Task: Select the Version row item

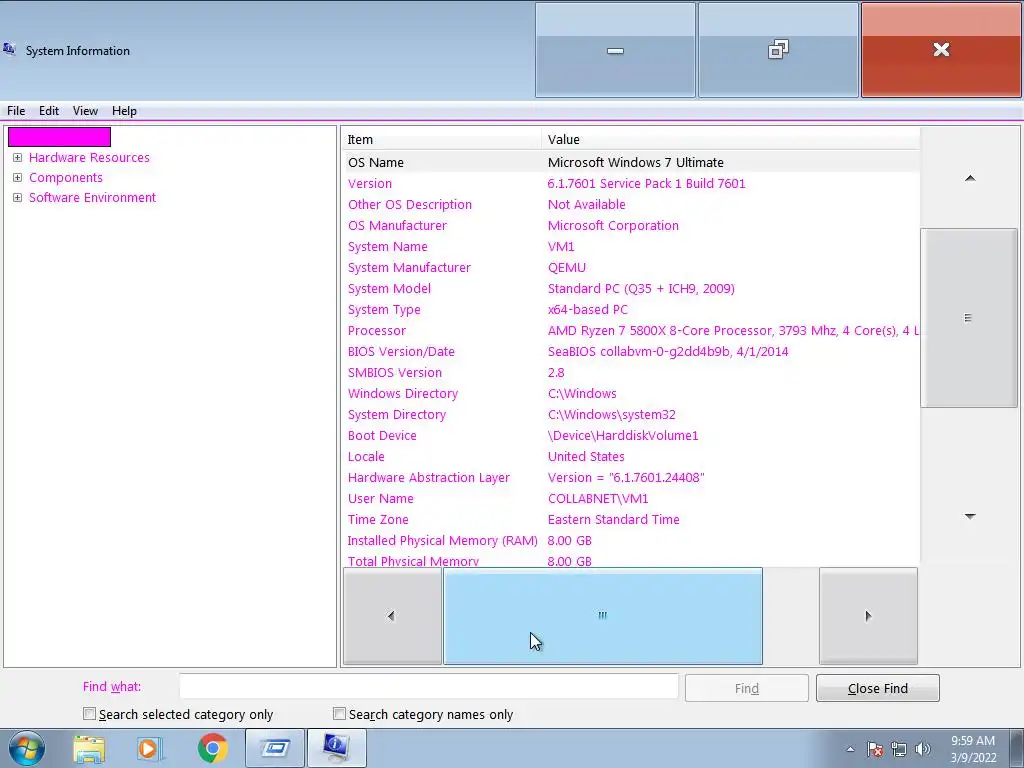Action: (631, 184)
